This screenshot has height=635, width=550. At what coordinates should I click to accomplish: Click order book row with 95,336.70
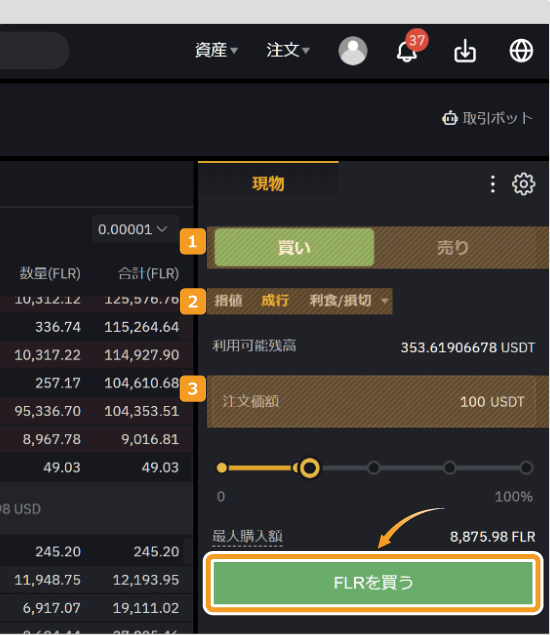96,411
